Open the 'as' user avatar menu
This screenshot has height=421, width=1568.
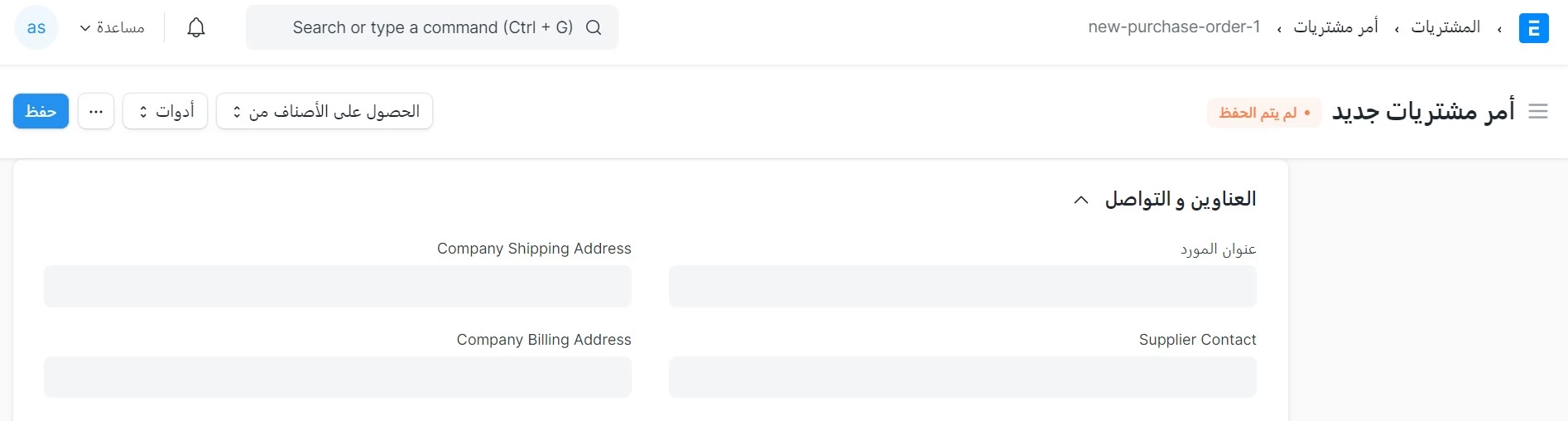36,27
